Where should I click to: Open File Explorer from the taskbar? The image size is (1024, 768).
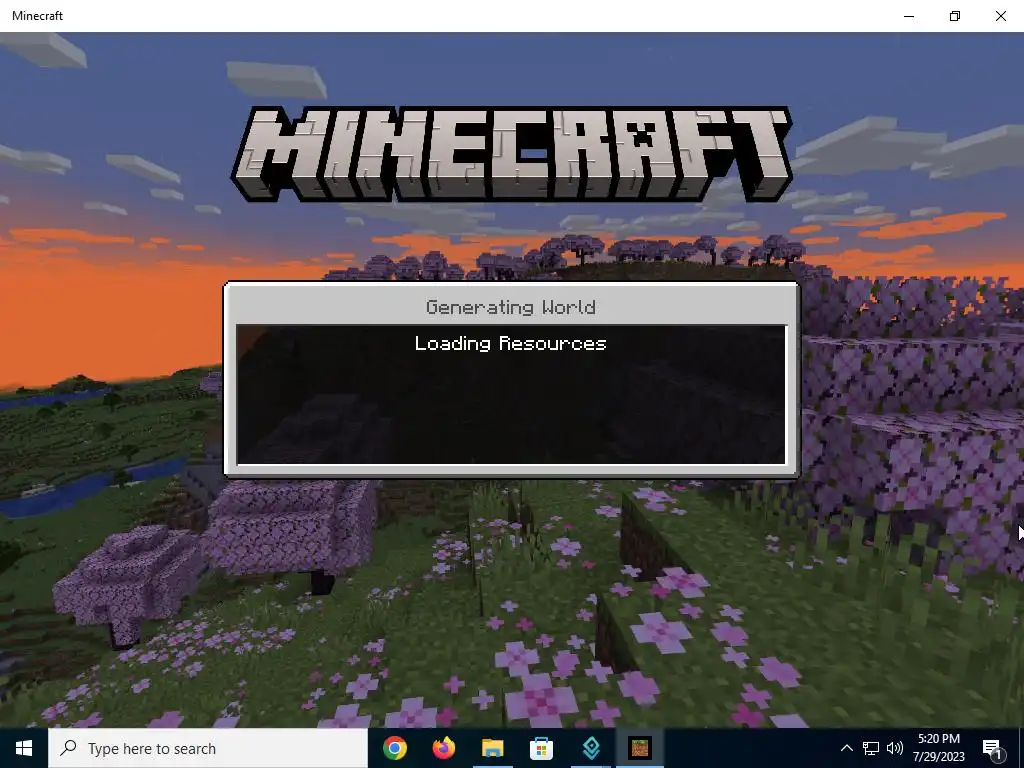click(x=492, y=748)
